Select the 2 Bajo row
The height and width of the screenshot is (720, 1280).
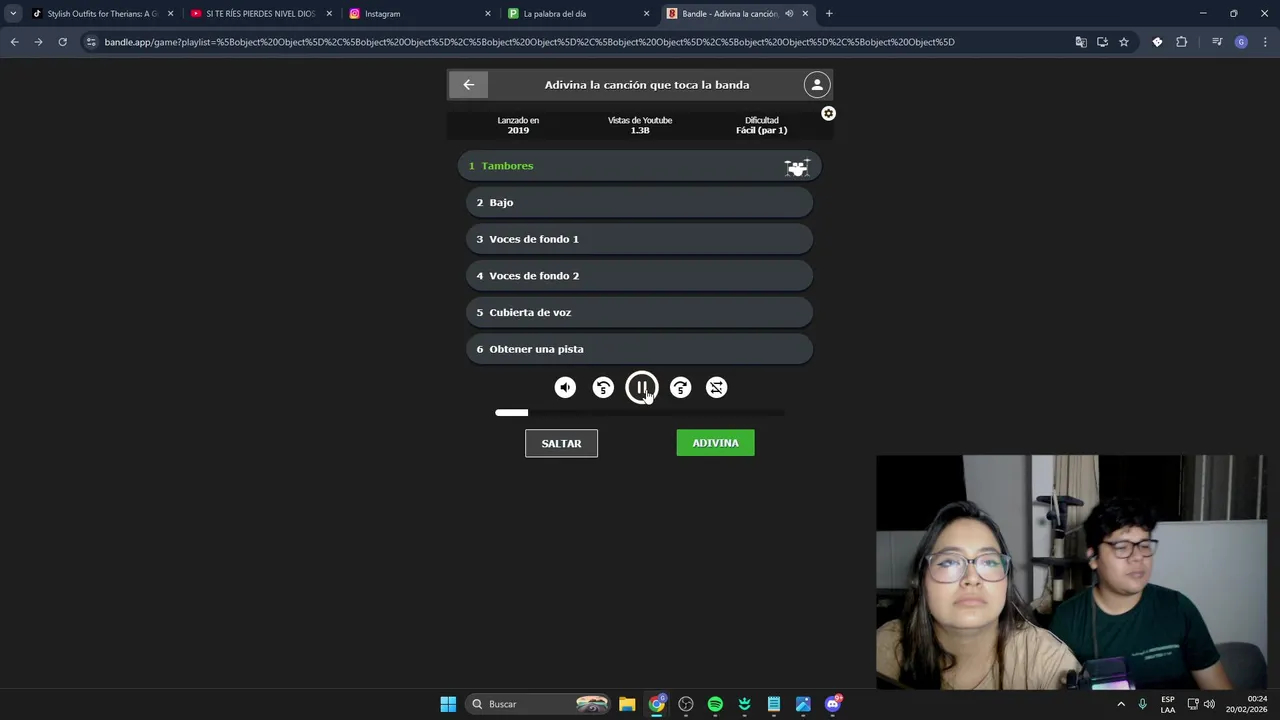point(640,203)
